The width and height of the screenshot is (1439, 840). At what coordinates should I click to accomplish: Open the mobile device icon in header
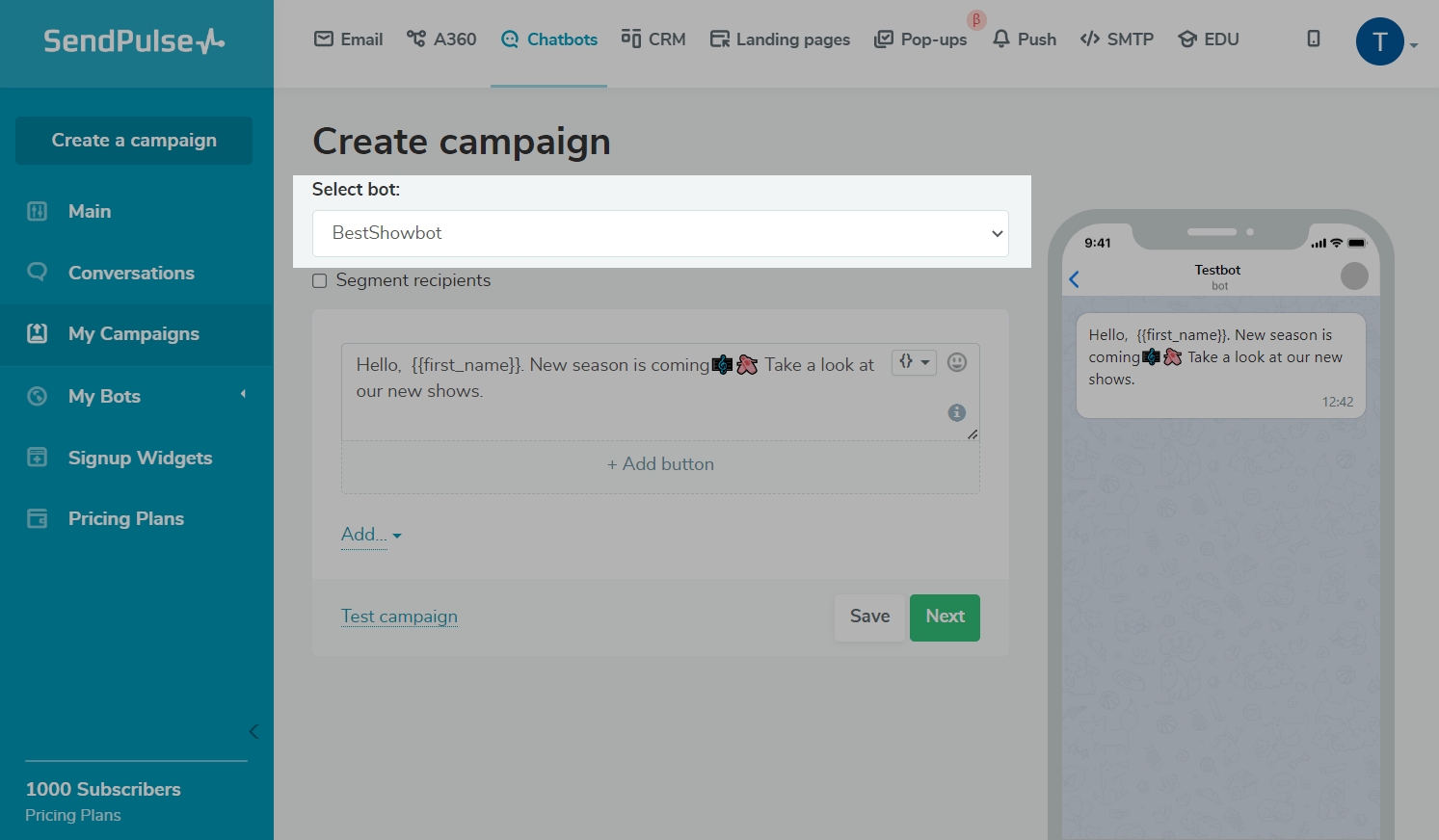[x=1314, y=39]
